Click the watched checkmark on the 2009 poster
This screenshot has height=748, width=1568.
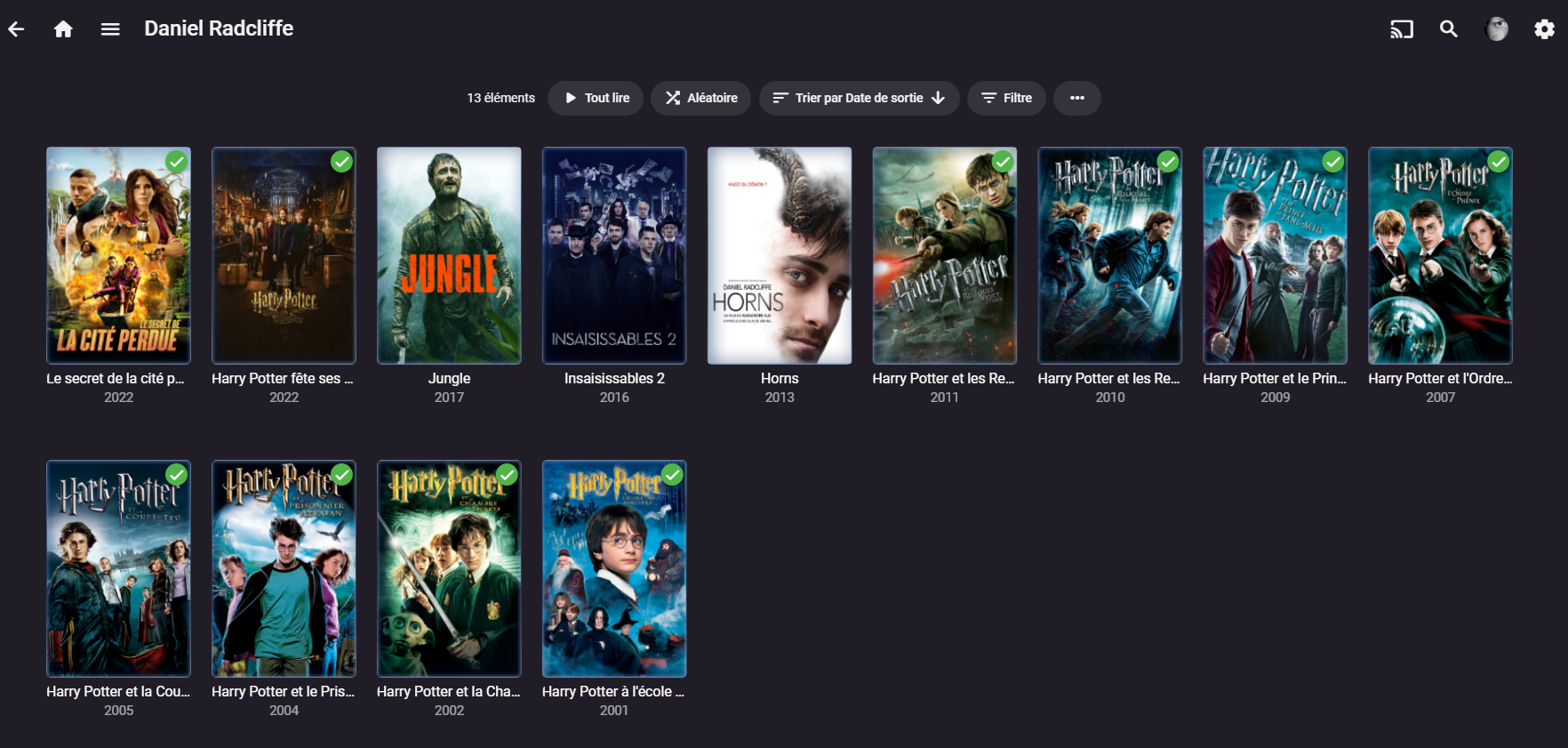coord(1334,161)
